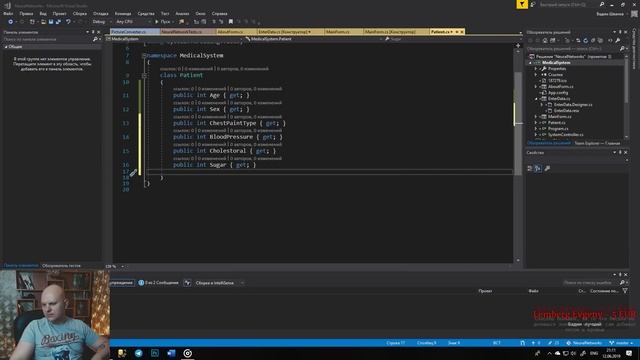Click the Save toolbar icon
The width and height of the screenshot is (640, 360).
51,22
